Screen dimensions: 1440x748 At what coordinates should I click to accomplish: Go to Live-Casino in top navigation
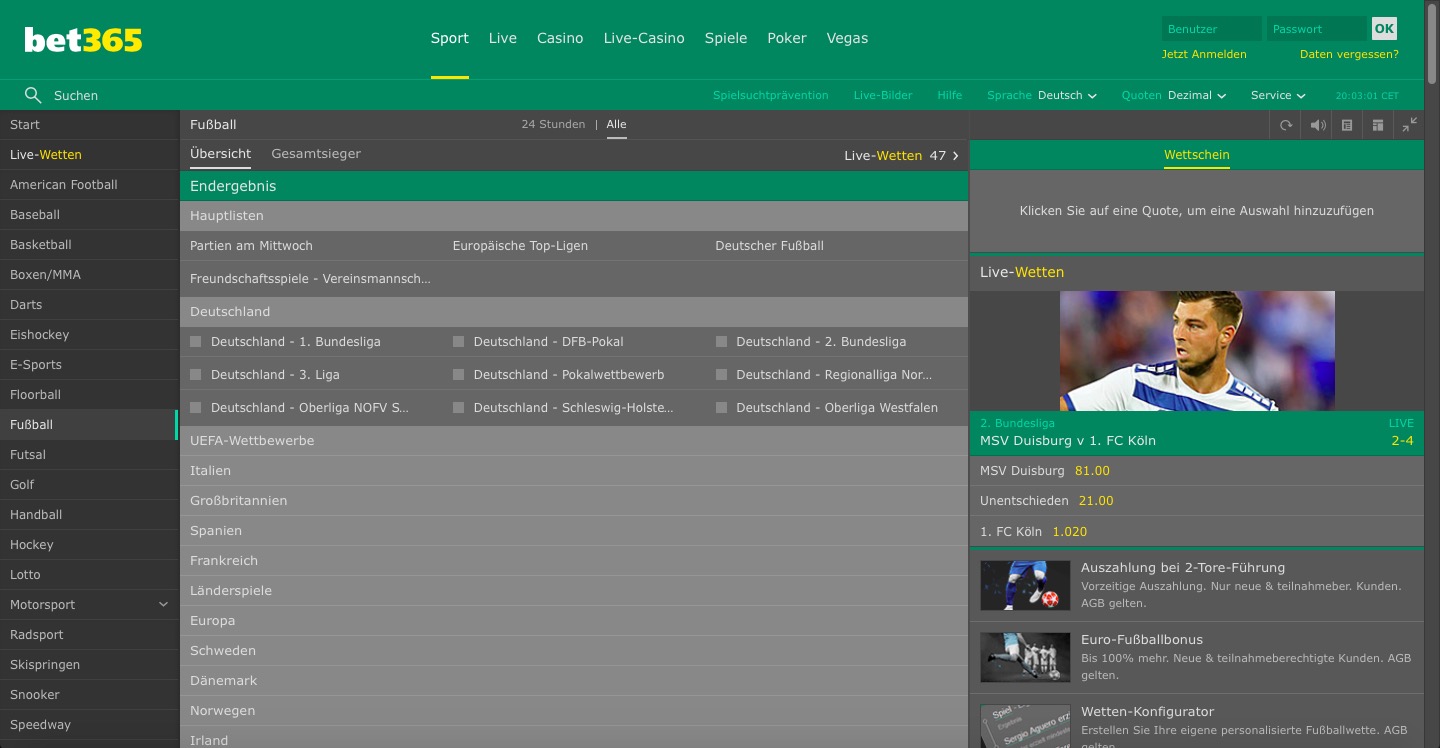coord(644,38)
